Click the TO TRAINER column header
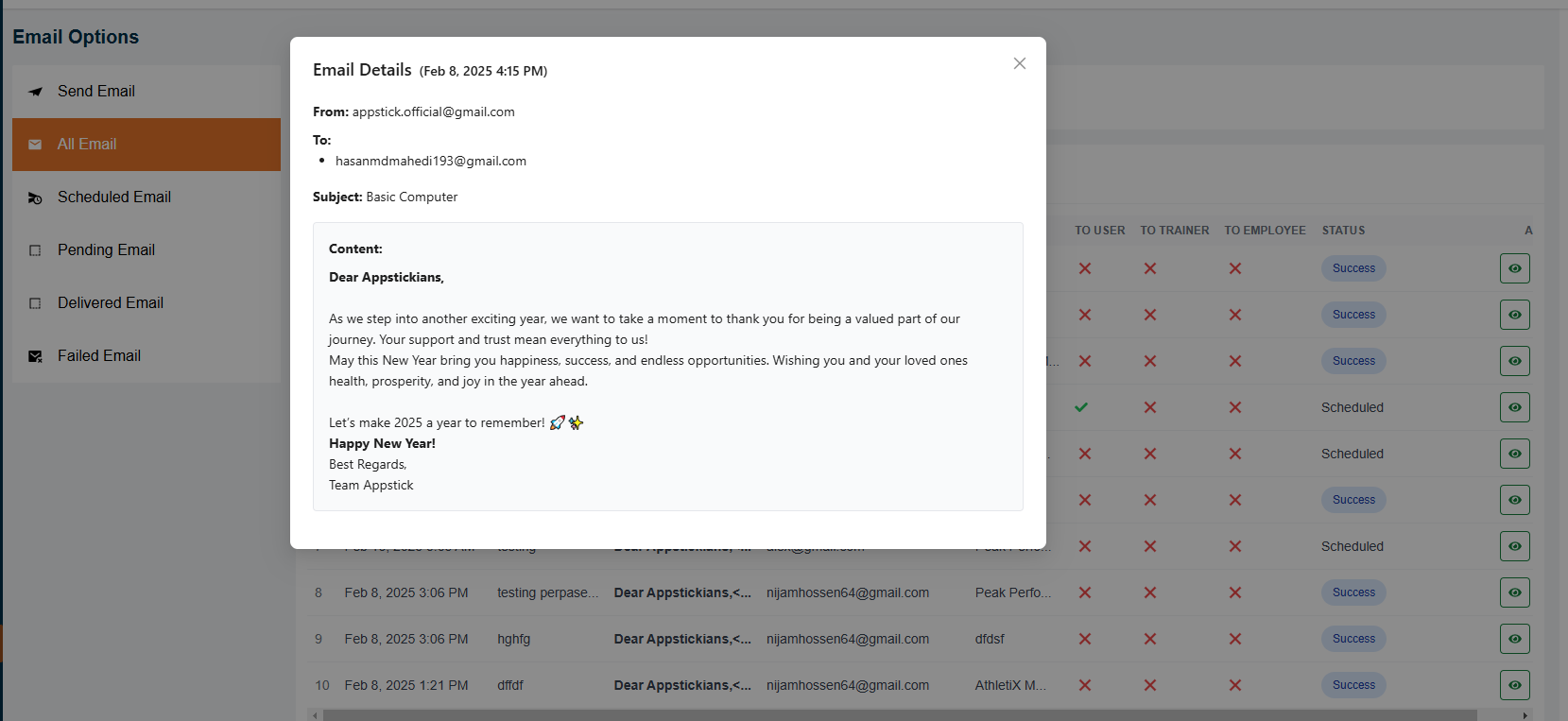The image size is (1568, 721). [1174, 231]
